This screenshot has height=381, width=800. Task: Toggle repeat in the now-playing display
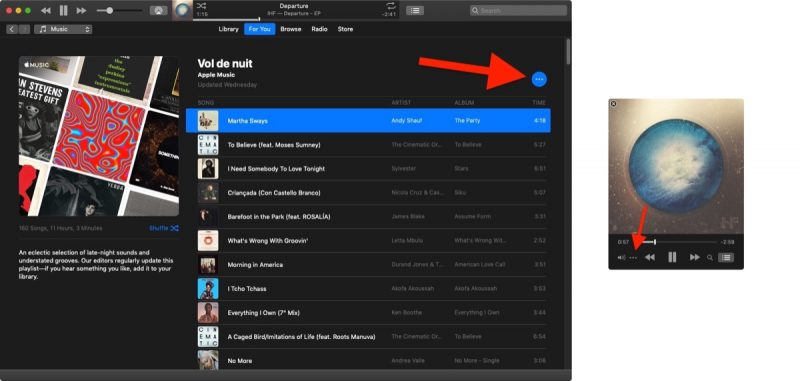coord(391,6)
